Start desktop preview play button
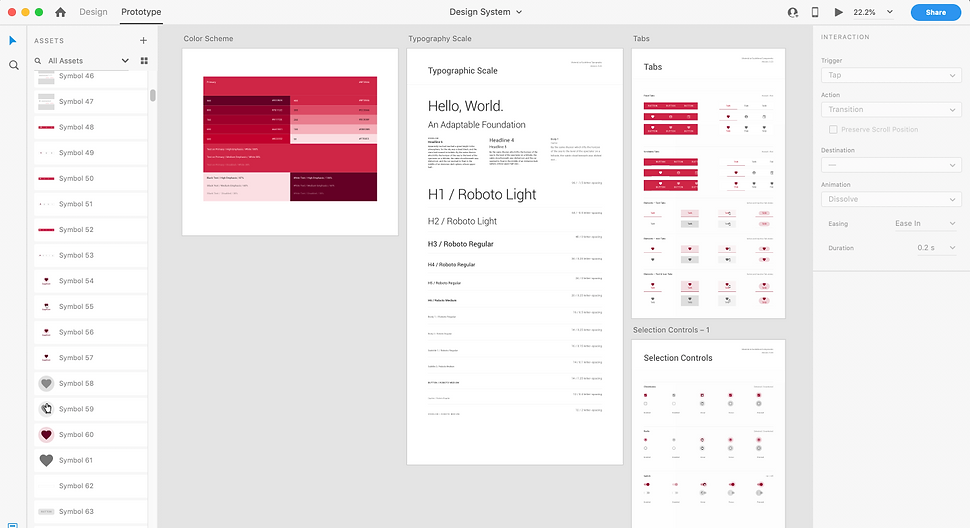This screenshot has height=528, width=970. point(838,12)
